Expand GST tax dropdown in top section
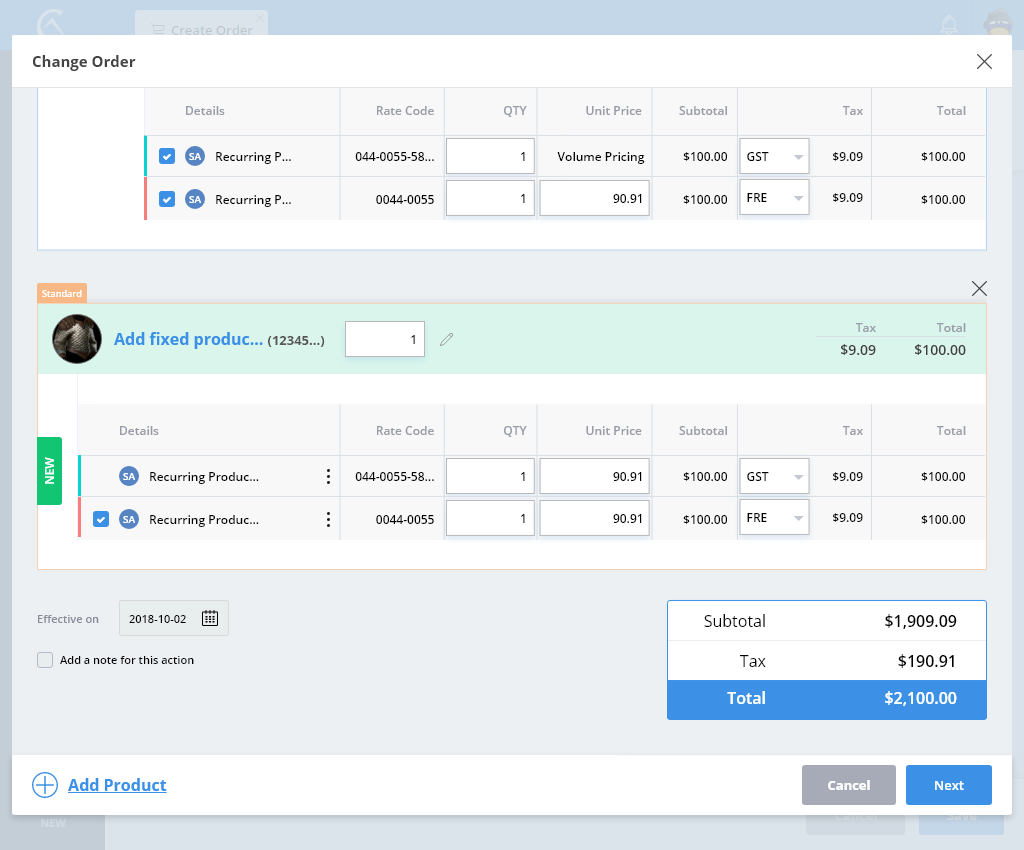This screenshot has width=1024, height=850. point(775,157)
